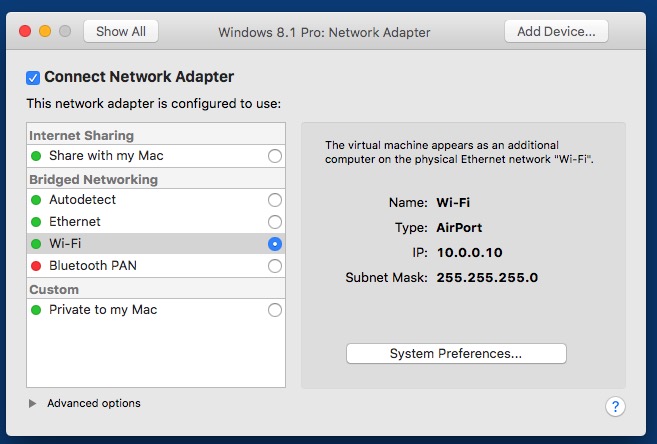Click the Autodetect row label
Screen dimensions: 657x444
82,200
